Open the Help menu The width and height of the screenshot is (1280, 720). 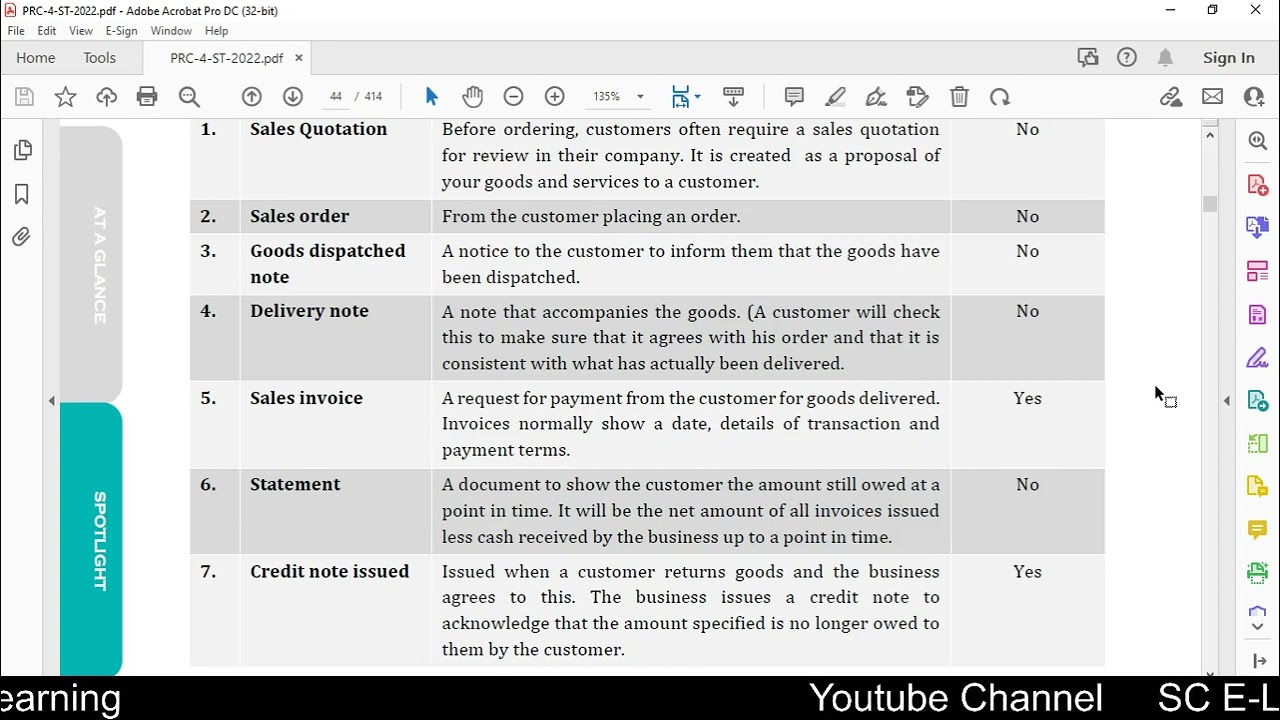(216, 31)
